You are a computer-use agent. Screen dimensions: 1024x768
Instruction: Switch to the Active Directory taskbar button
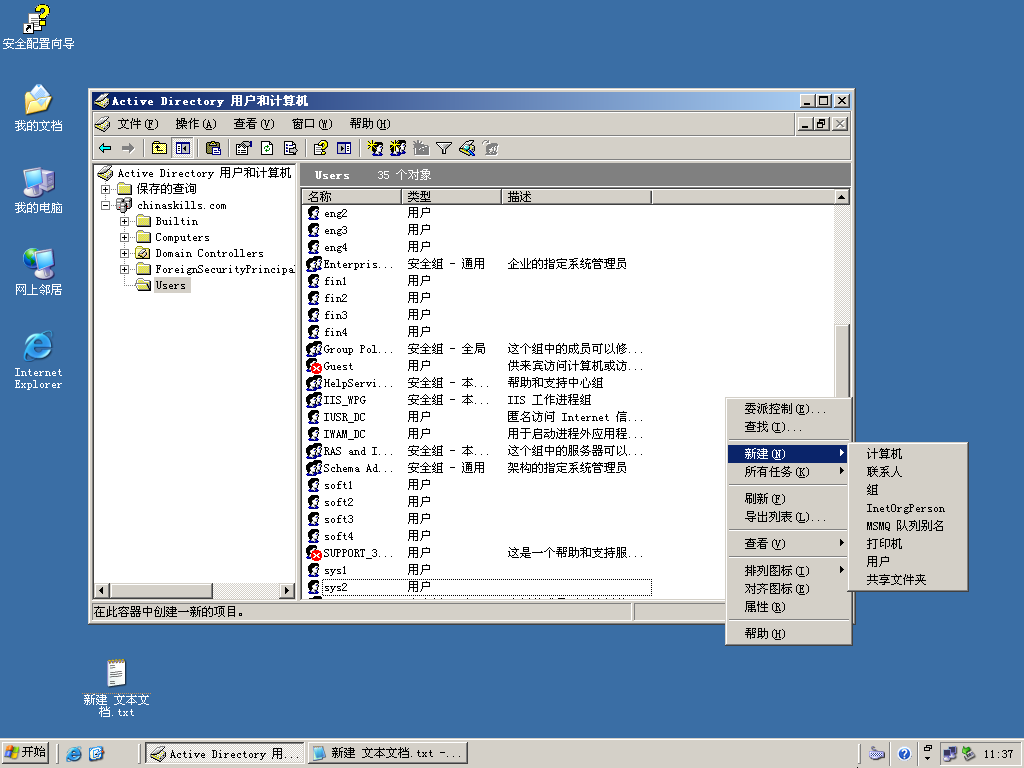click(225, 754)
